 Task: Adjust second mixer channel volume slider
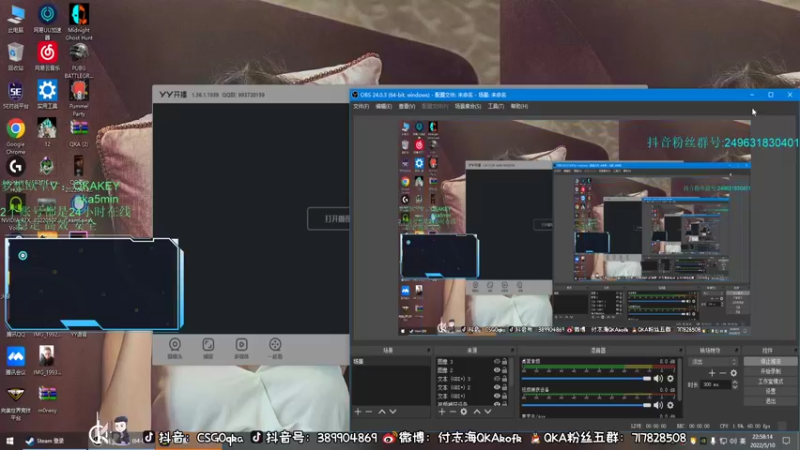pyautogui.click(x=587, y=405)
